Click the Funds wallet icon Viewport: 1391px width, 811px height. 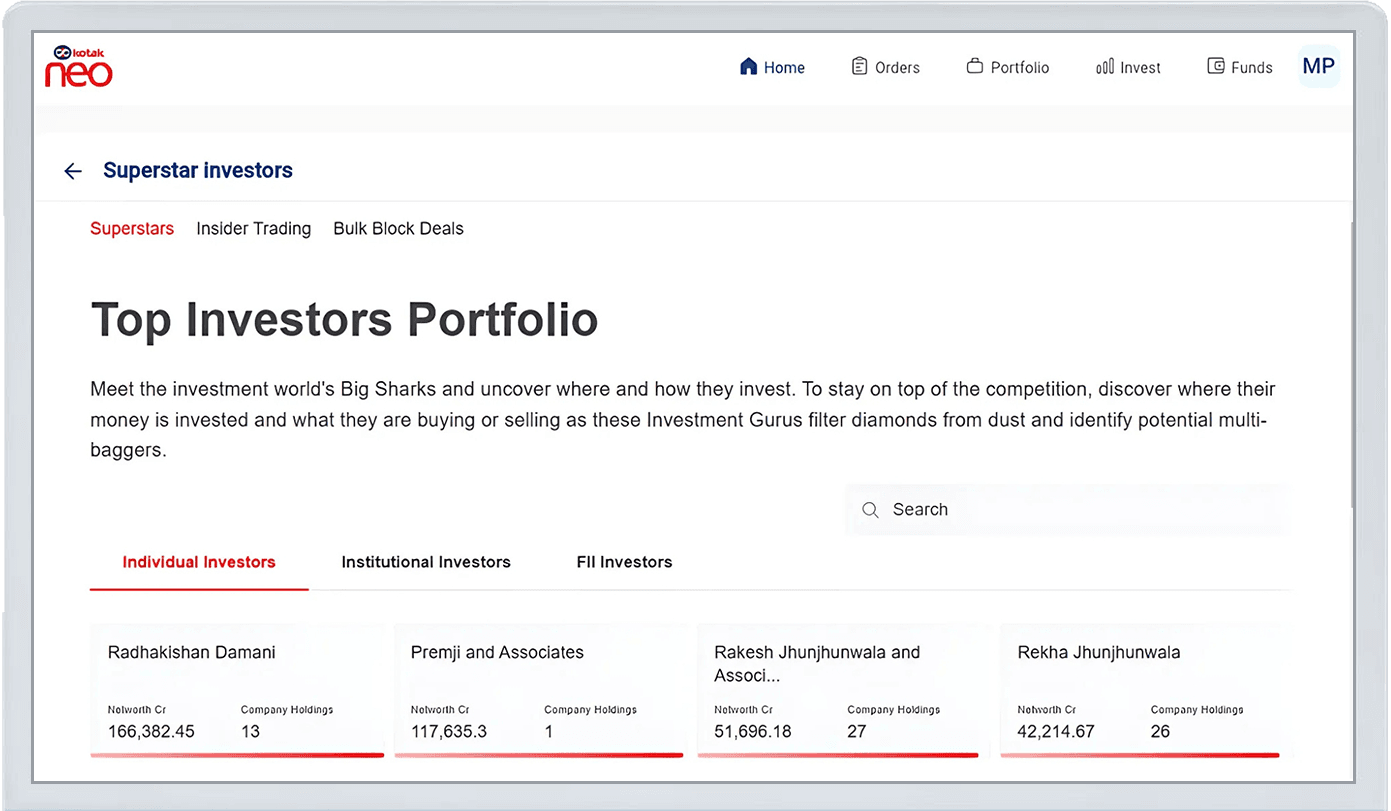1216,67
